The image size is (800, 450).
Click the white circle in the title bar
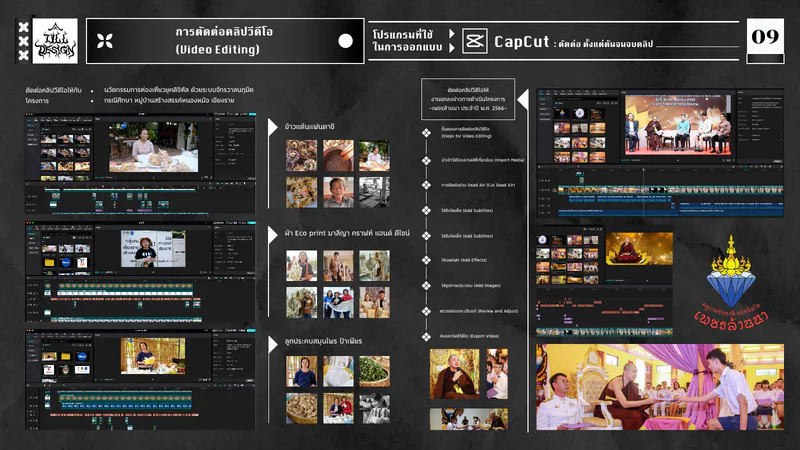(x=345, y=41)
